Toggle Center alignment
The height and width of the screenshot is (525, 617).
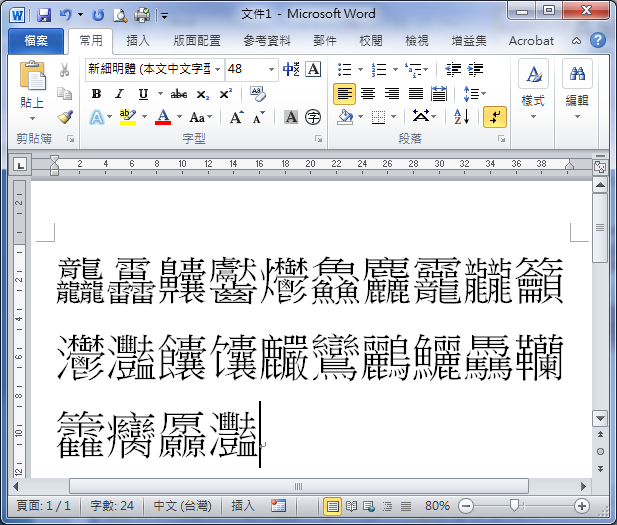[368, 94]
